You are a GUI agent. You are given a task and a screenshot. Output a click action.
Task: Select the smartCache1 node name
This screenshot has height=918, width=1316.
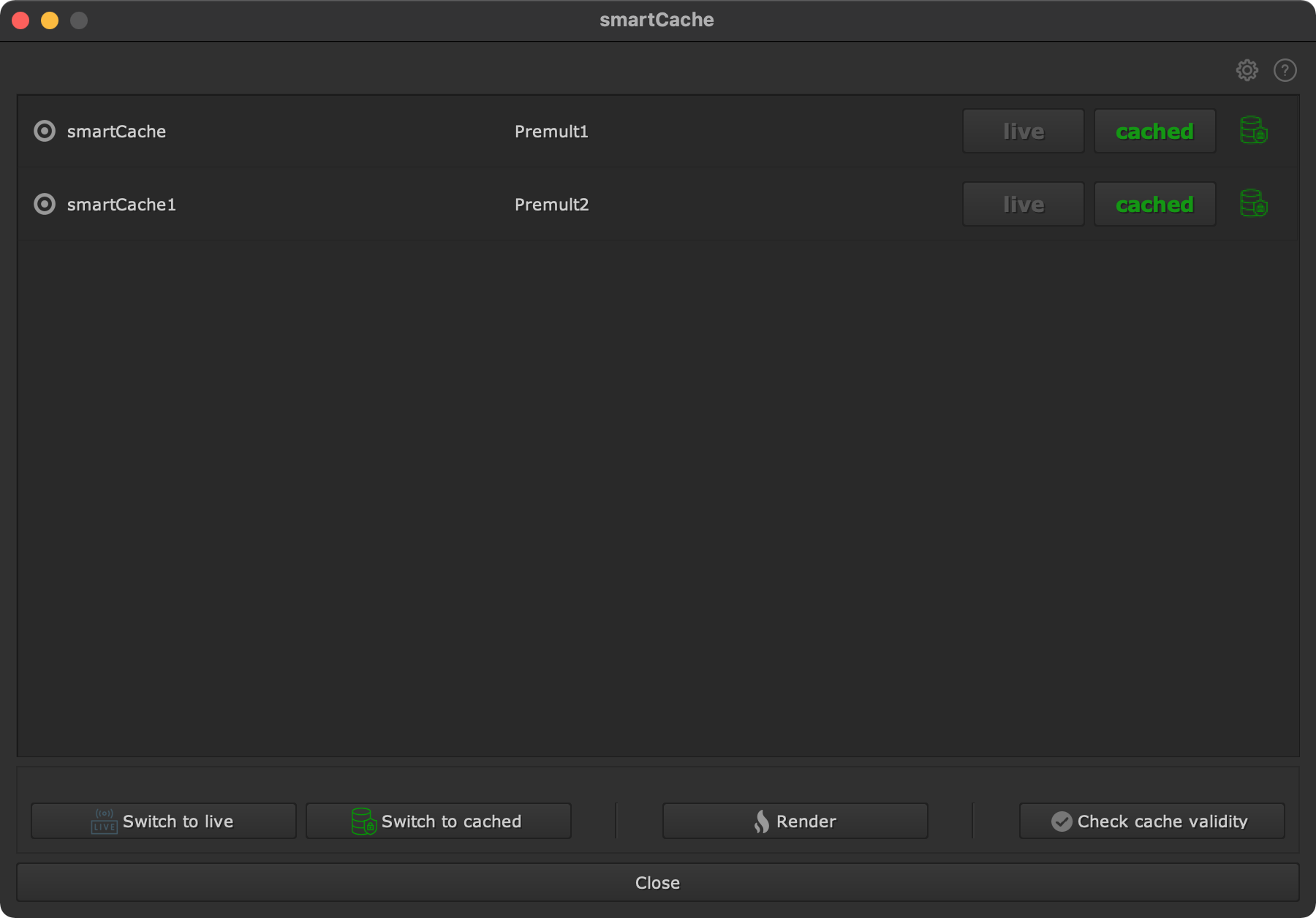121,205
